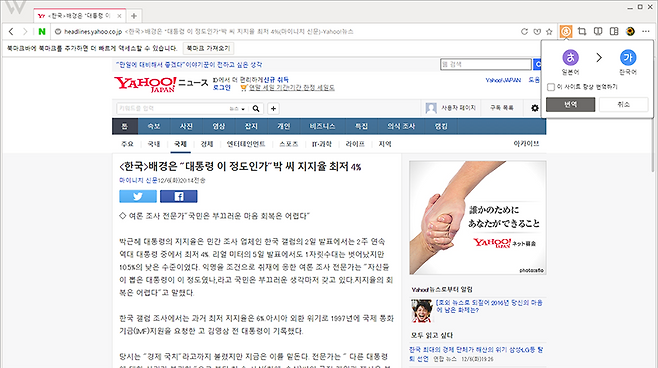Open the 스포츠 sports sub-category
Viewport: 658px width, 368px height.
(289, 144)
